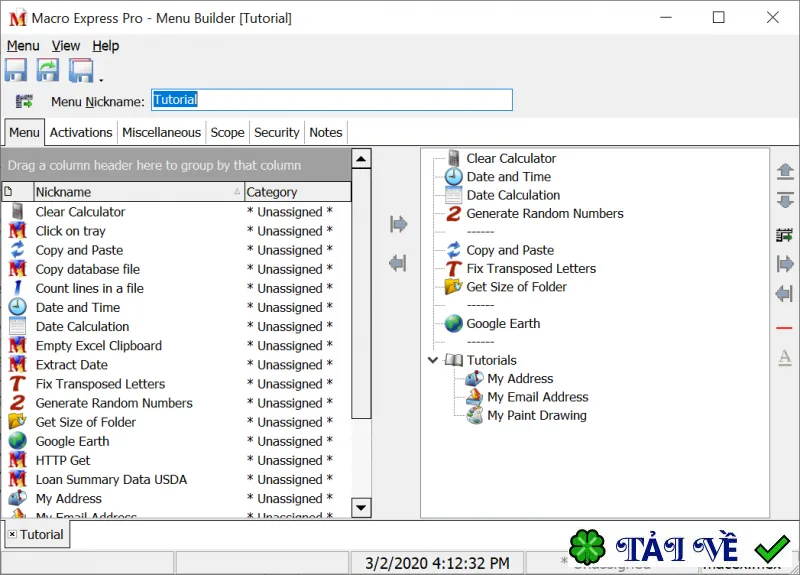Click Google Earth globe icon in list
The width and height of the screenshot is (800, 575).
17,441
